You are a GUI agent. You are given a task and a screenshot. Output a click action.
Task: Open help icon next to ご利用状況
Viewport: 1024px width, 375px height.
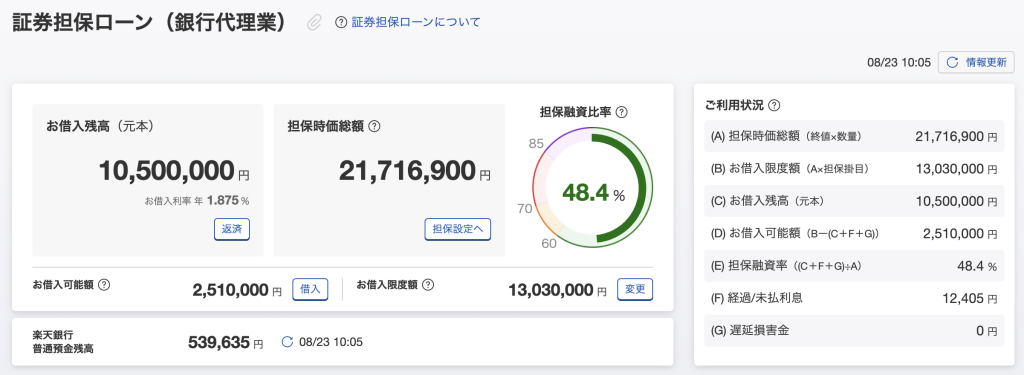pos(775,105)
